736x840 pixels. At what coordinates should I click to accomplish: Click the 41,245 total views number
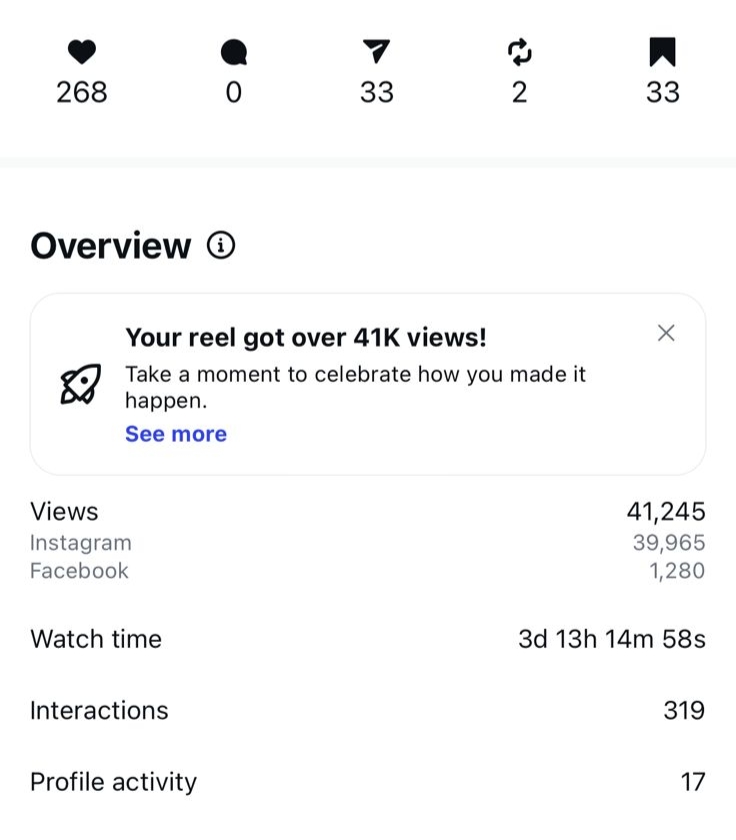(x=666, y=512)
